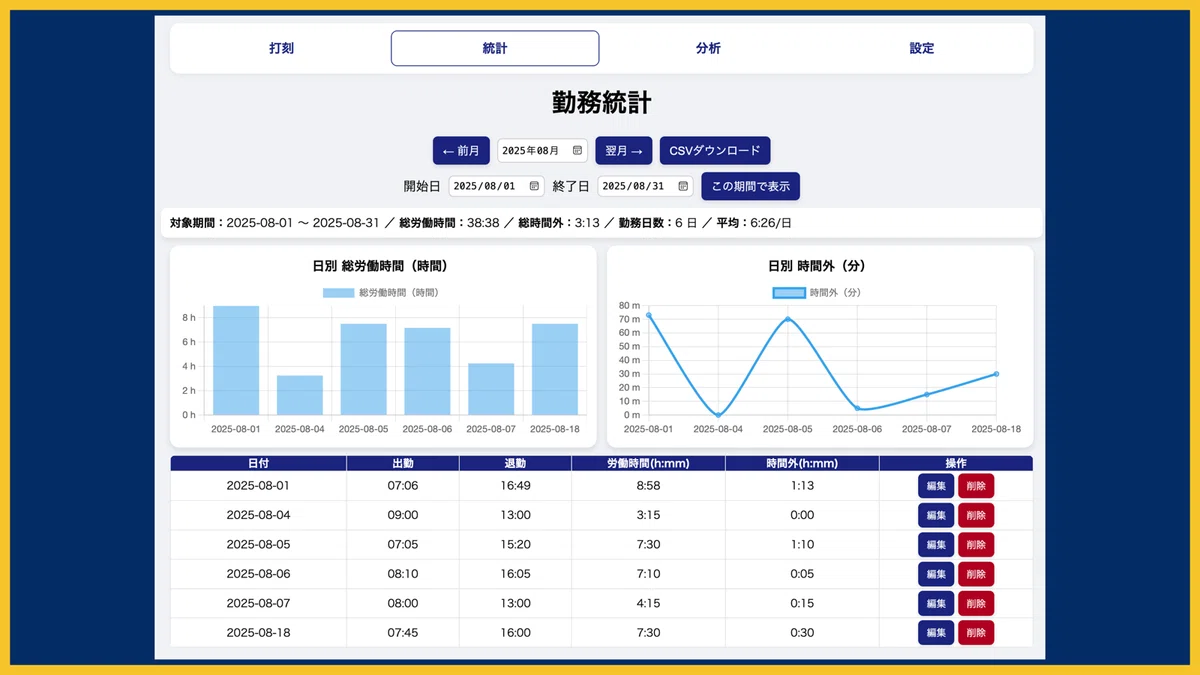Click the 2025-08-01 date cell in table
Screen dimensions: 1200x675
[x=258, y=486]
